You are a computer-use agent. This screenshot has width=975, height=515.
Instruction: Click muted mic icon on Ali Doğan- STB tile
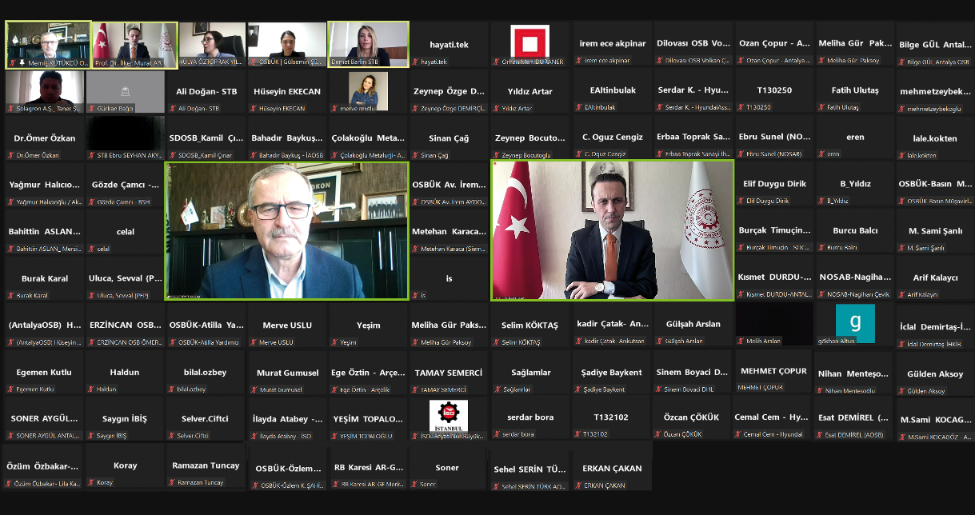pos(172,108)
